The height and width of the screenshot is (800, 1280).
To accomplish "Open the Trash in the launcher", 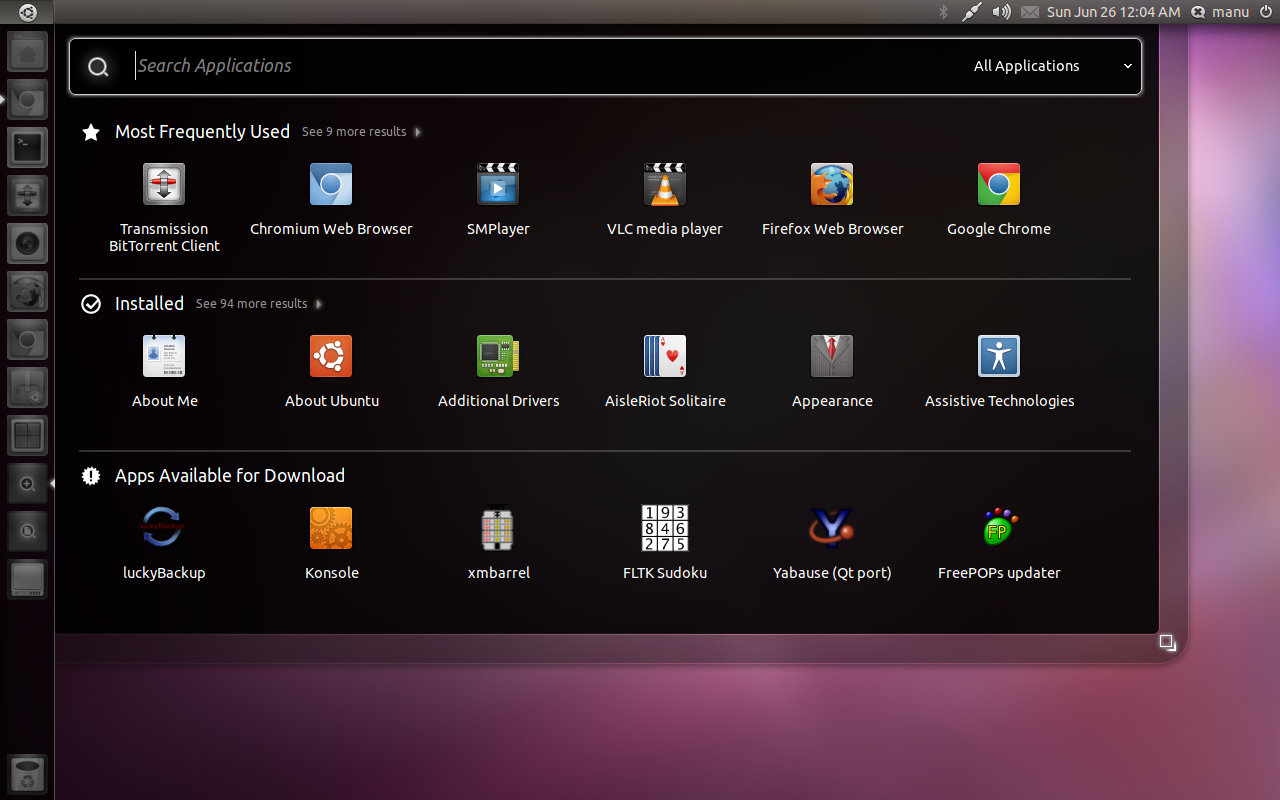I will [x=28, y=774].
